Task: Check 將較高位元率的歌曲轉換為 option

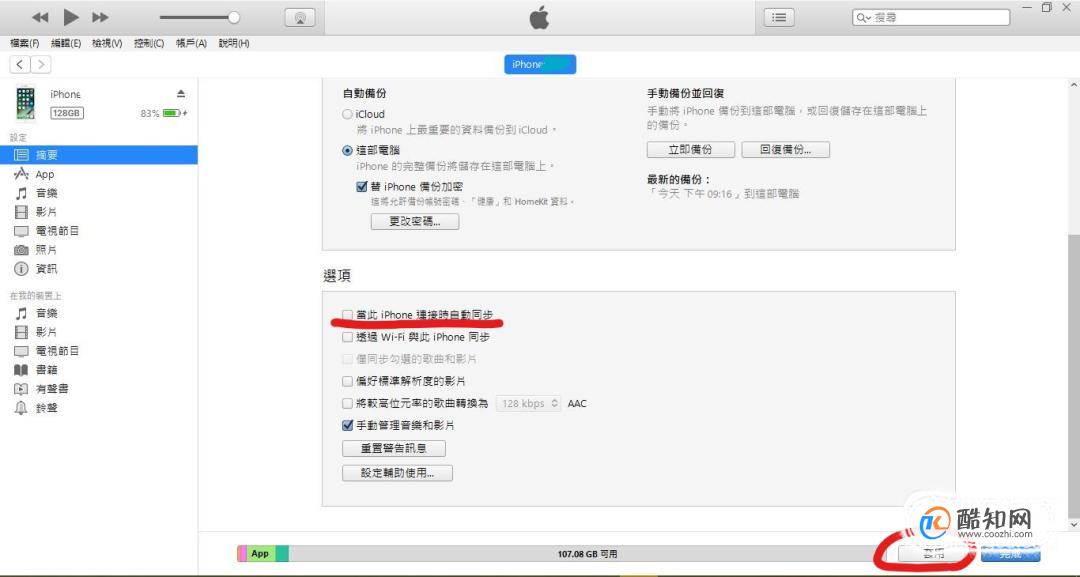Action: tap(348, 403)
